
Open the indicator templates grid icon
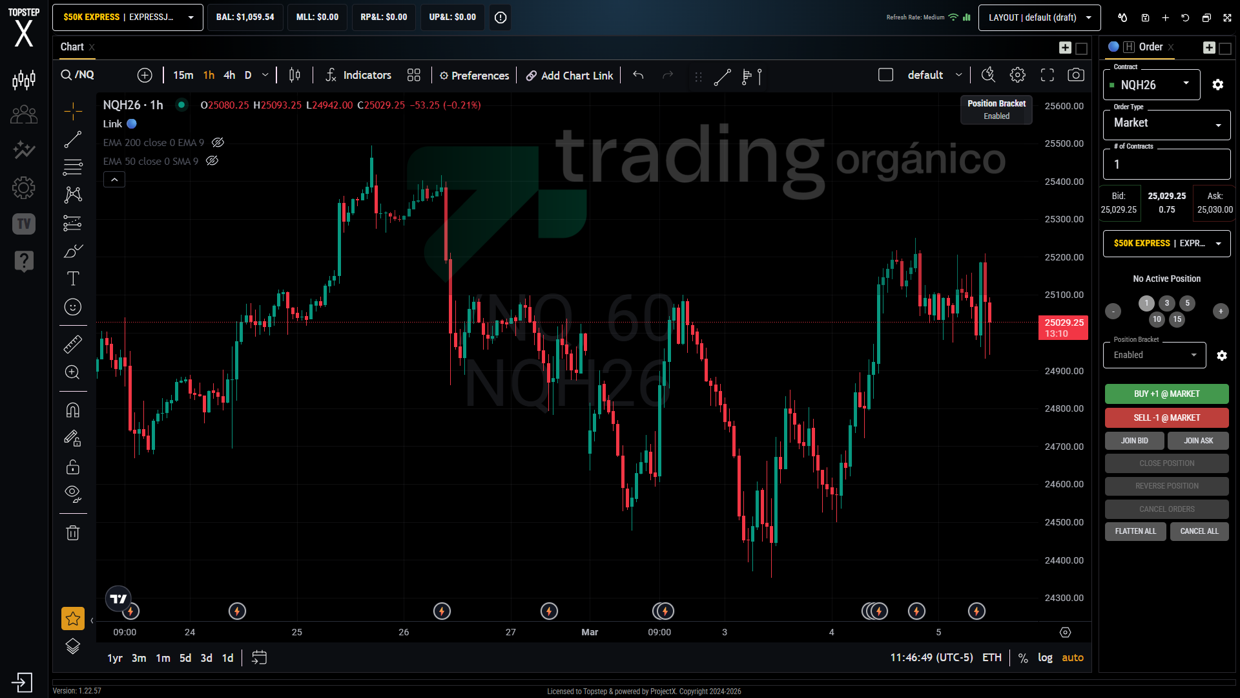414,75
